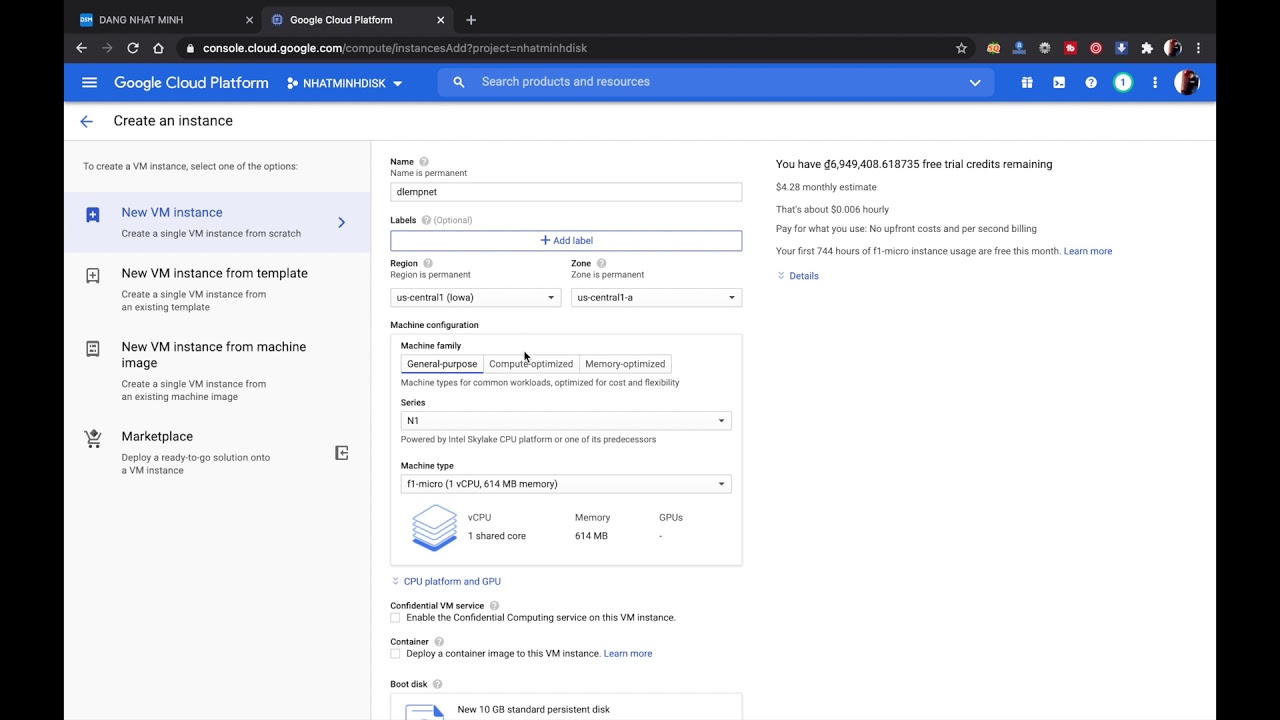Open Learn more link under Container
1280x720 pixels.
pos(628,654)
